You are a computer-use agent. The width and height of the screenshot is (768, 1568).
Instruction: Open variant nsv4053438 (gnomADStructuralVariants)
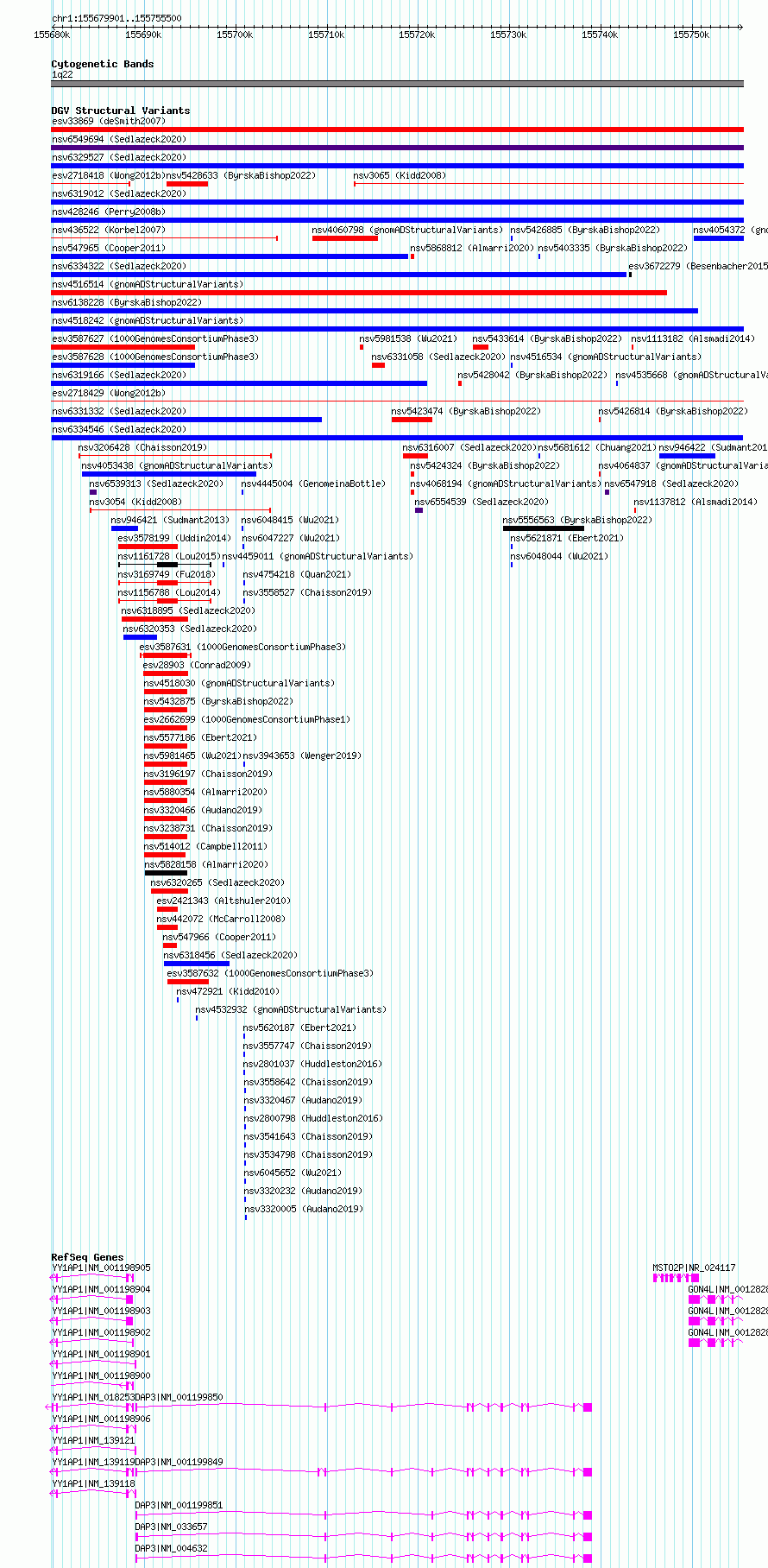(x=177, y=465)
